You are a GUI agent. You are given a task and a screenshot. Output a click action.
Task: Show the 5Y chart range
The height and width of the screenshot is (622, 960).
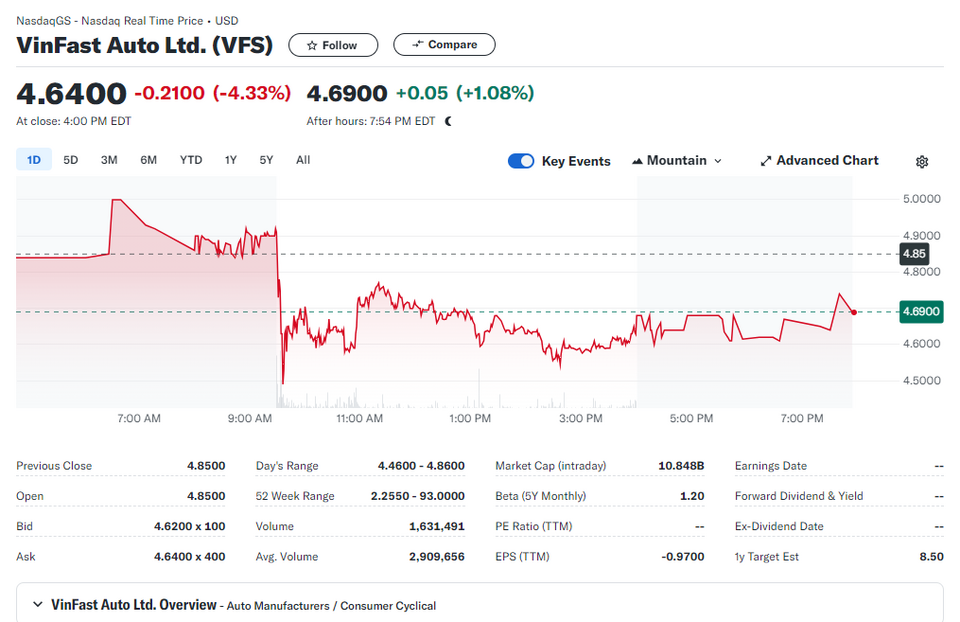pos(266,160)
